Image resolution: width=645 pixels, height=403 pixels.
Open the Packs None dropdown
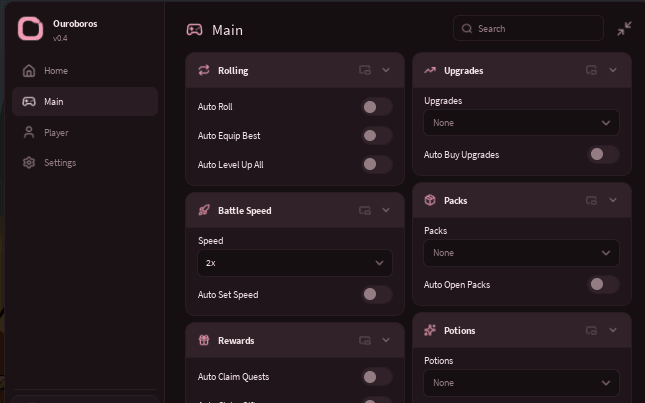[x=521, y=253]
